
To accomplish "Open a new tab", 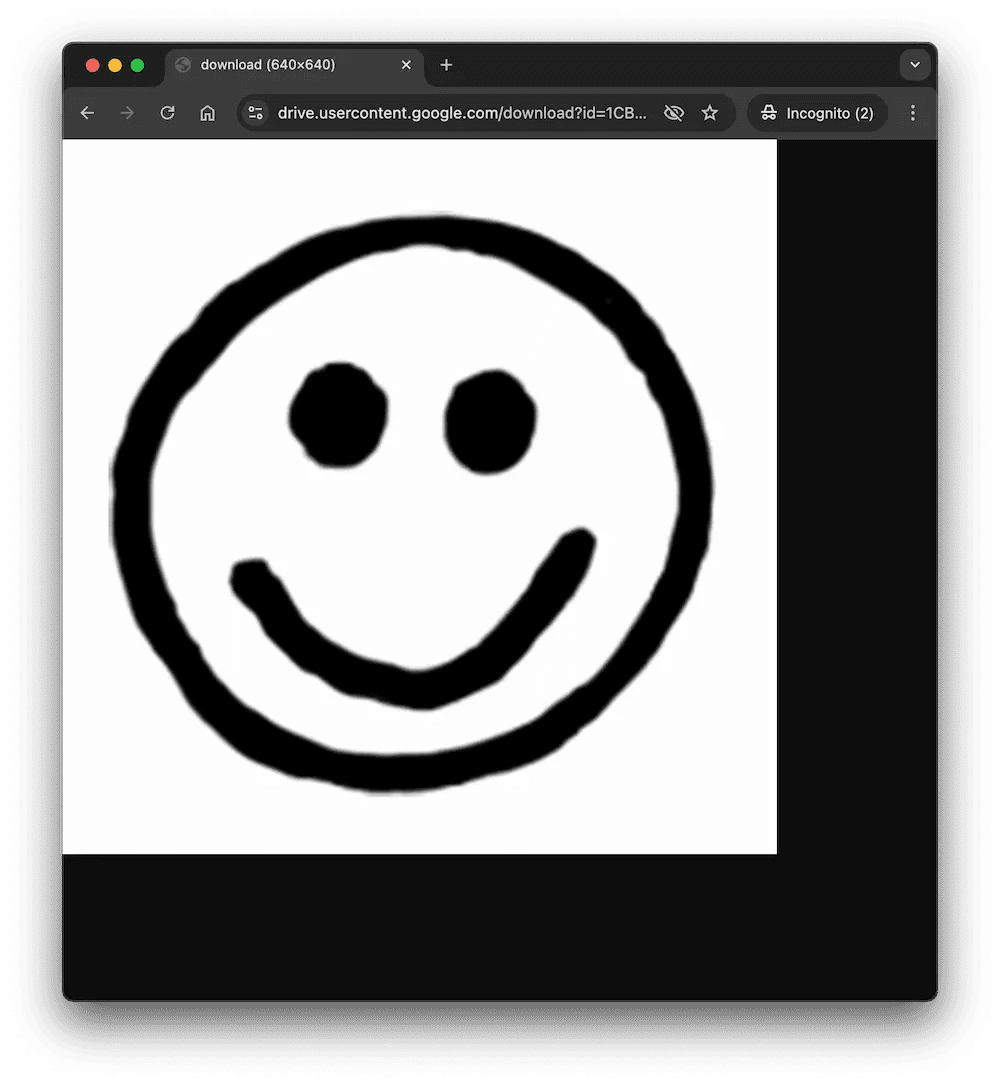I will point(447,65).
